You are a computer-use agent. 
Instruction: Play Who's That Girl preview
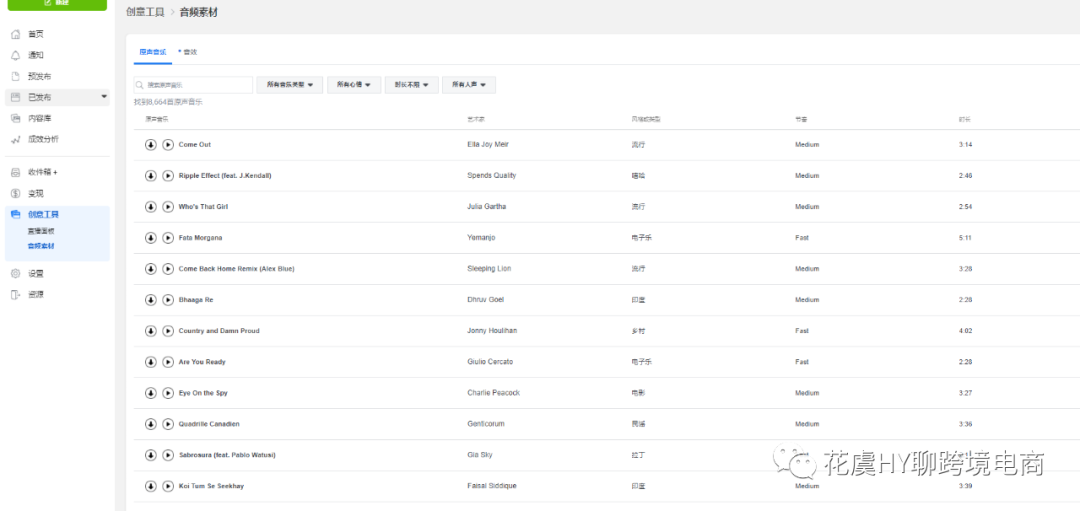click(168, 207)
